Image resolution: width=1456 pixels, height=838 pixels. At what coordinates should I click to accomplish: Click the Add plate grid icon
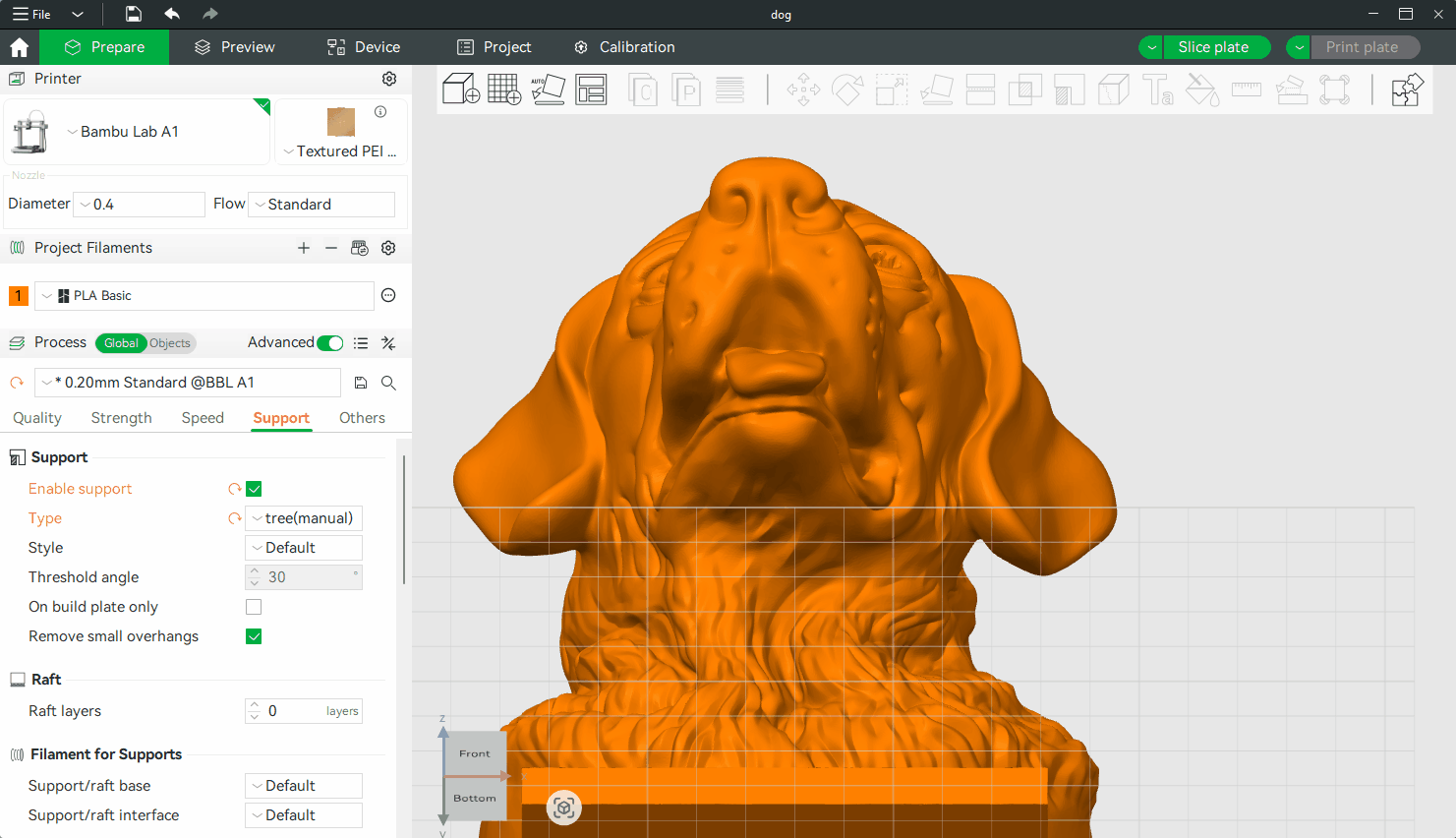[x=504, y=90]
